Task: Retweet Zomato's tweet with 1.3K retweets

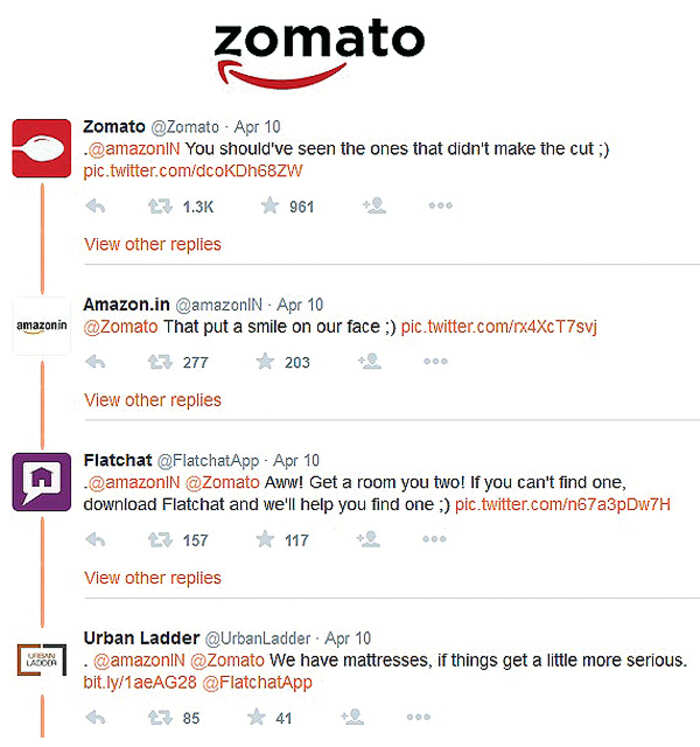Action: click(x=160, y=206)
